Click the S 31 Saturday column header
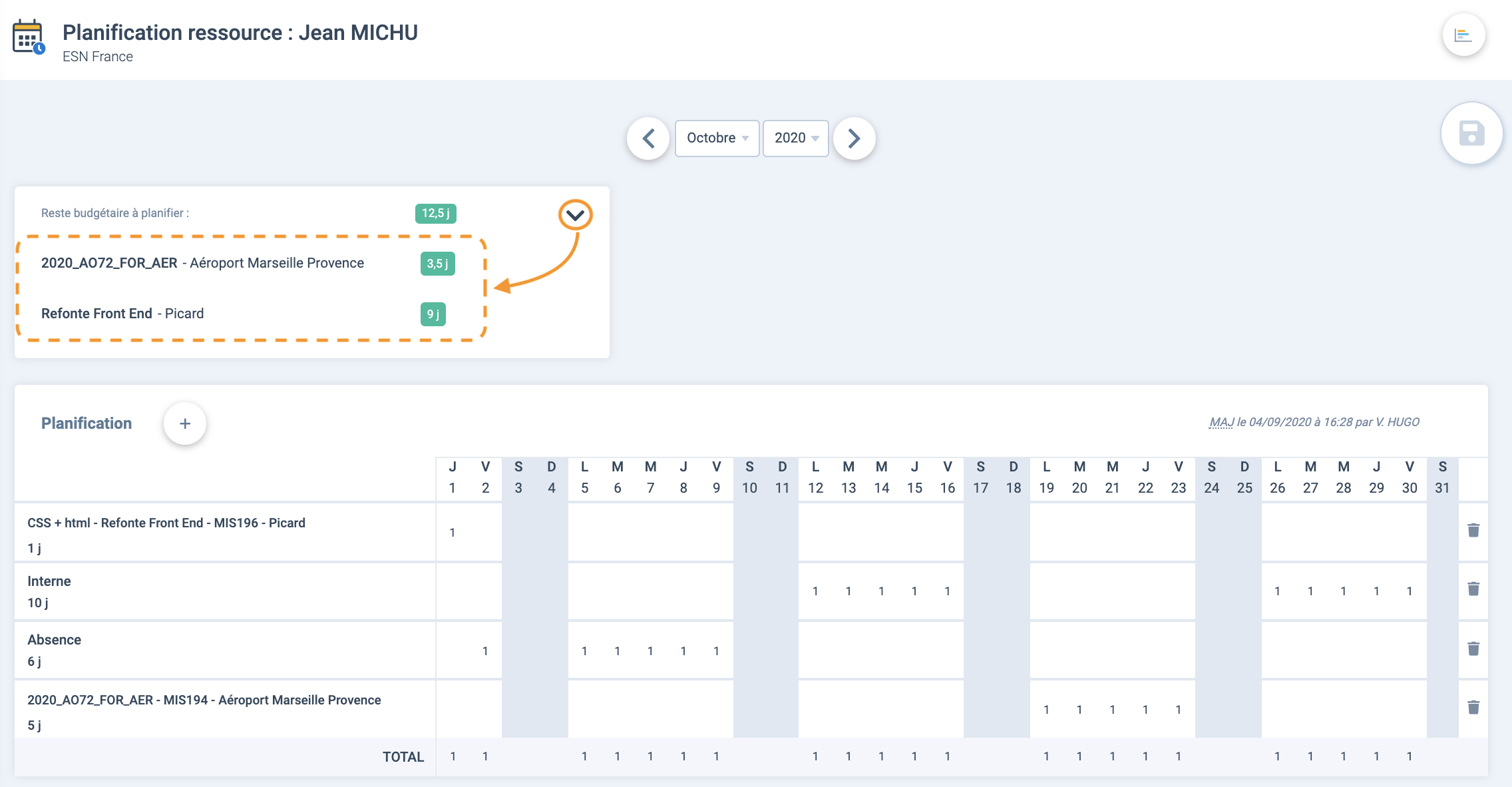 [1442, 478]
